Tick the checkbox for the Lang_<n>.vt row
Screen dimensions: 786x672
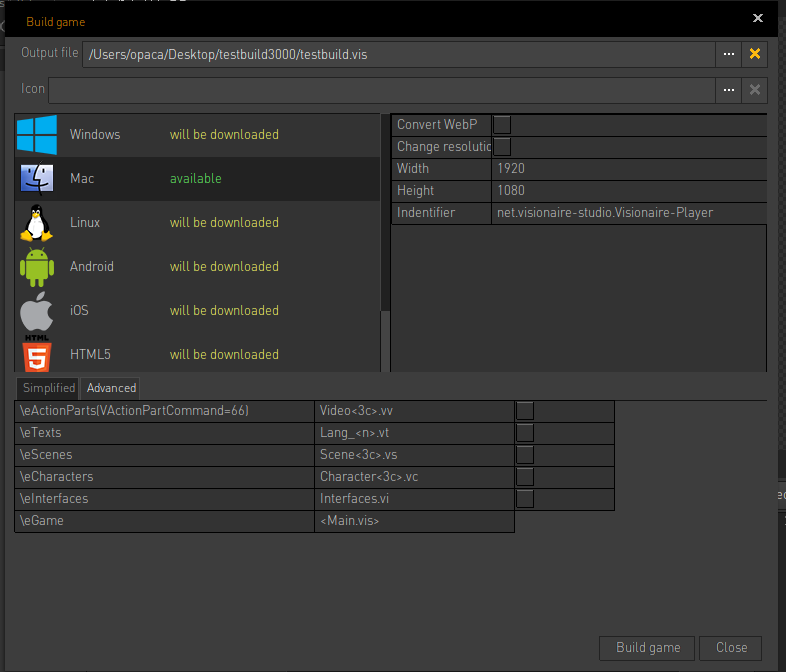pyautogui.click(x=525, y=433)
